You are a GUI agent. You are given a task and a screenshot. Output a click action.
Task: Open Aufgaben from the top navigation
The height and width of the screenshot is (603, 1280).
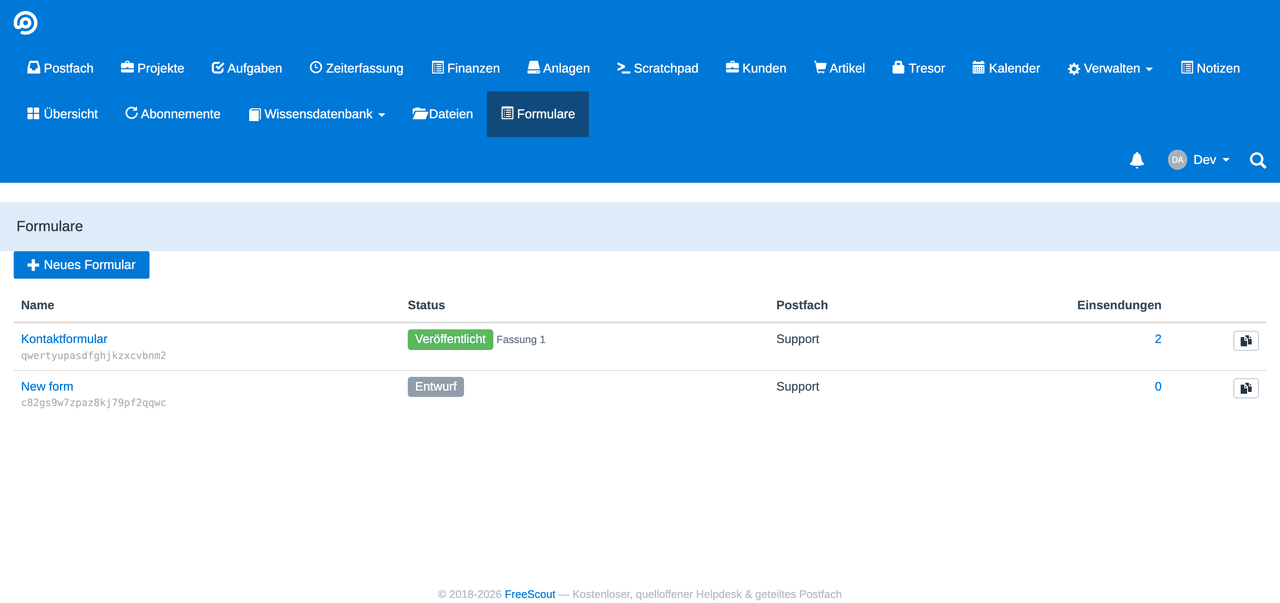pos(247,68)
